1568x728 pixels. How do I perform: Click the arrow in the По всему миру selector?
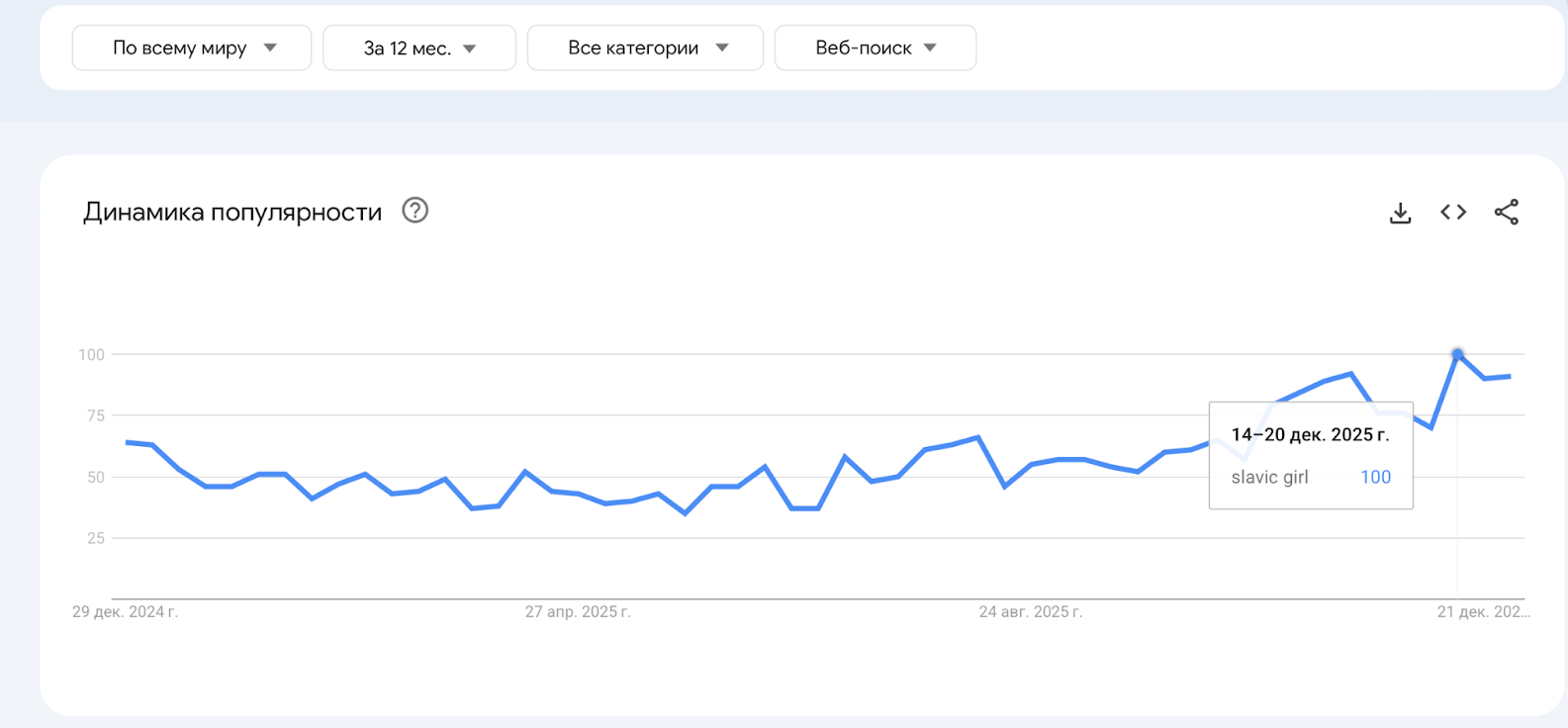pyautogui.click(x=270, y=47)
